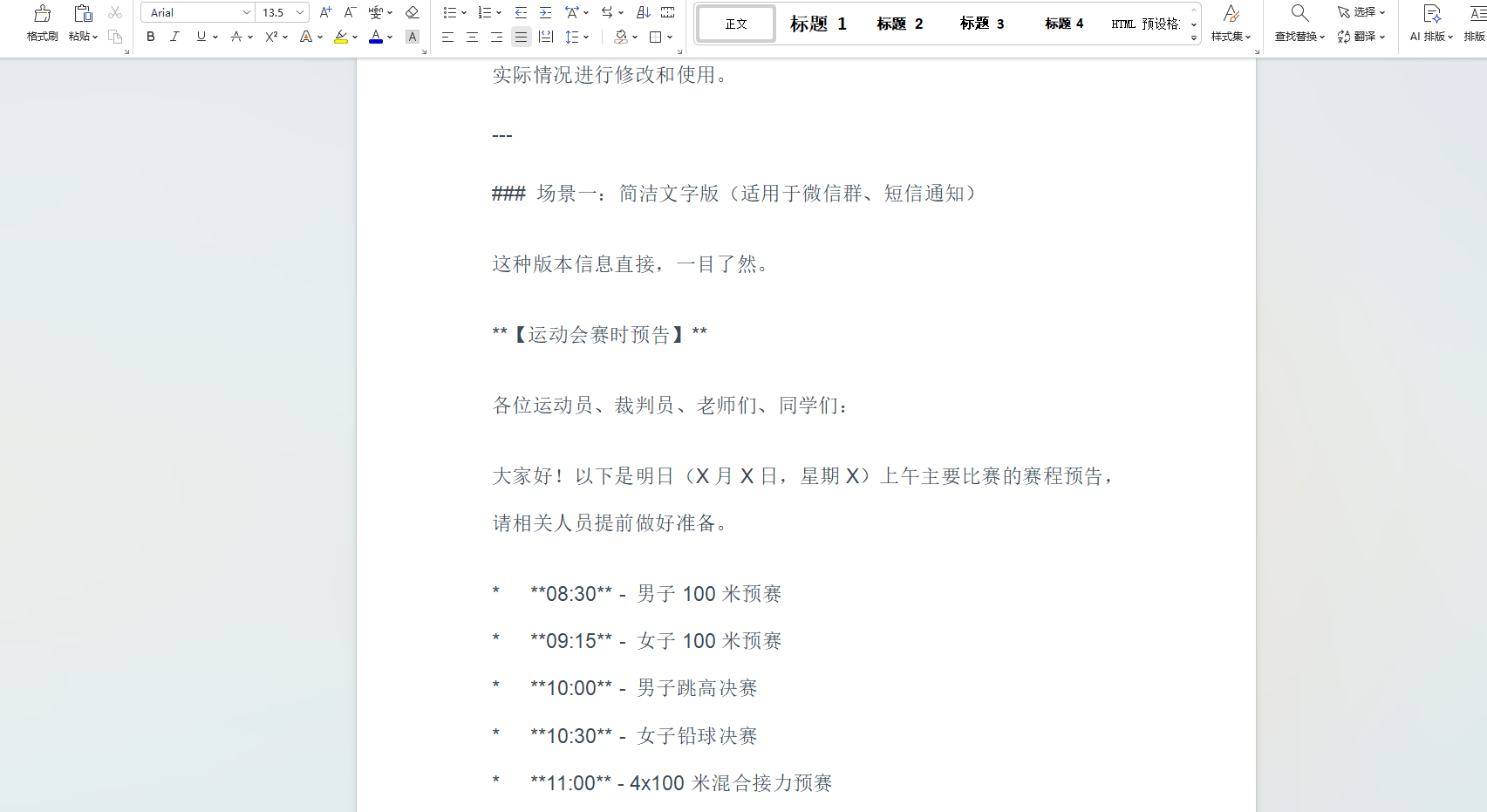Apply the 标题 1 heading style
The image size is (1487, 812).
[817, 24]
